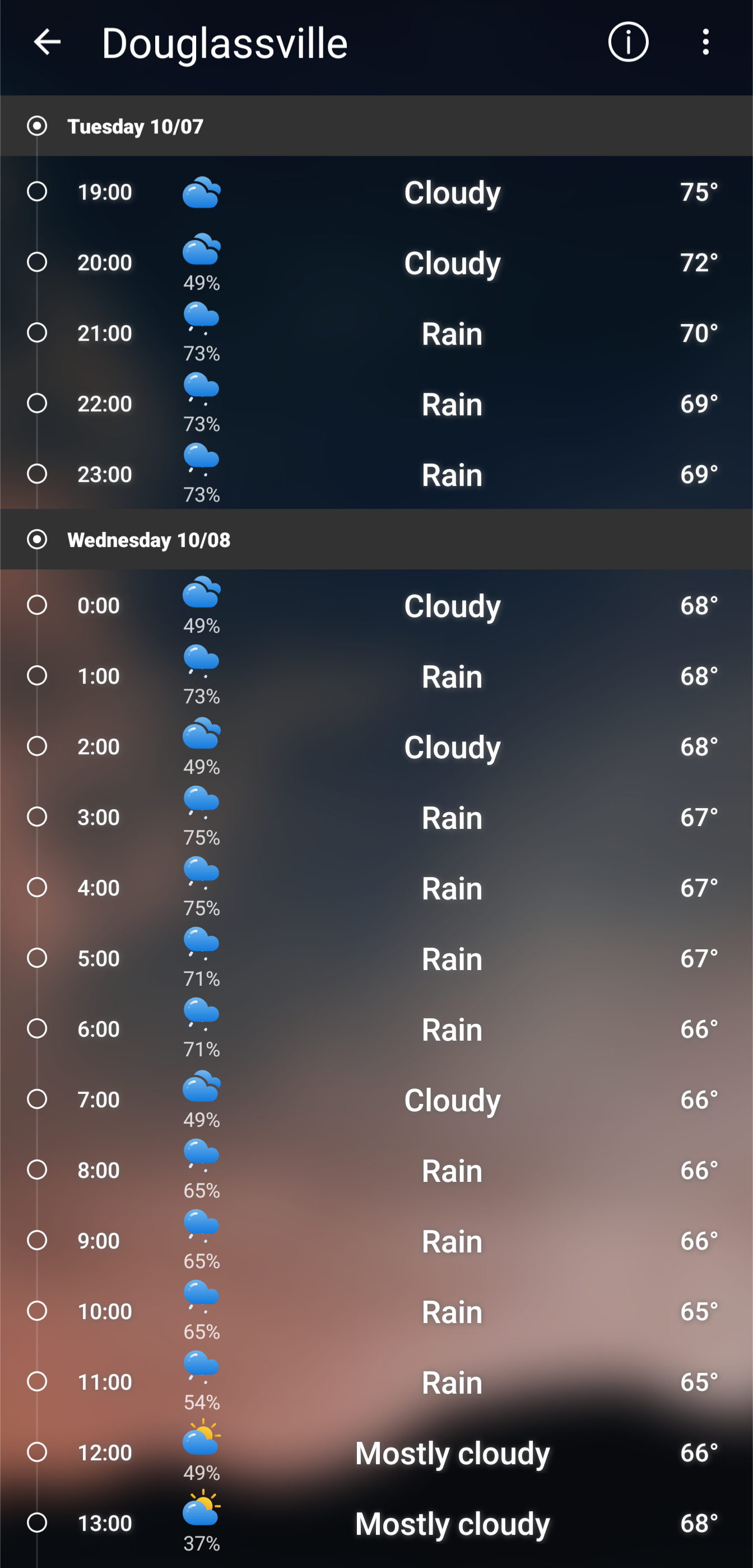Viewport: 753px width, 1568px height.
Task: Tap the sun-cloud icon at 12:00
Action: [202, 1438]
